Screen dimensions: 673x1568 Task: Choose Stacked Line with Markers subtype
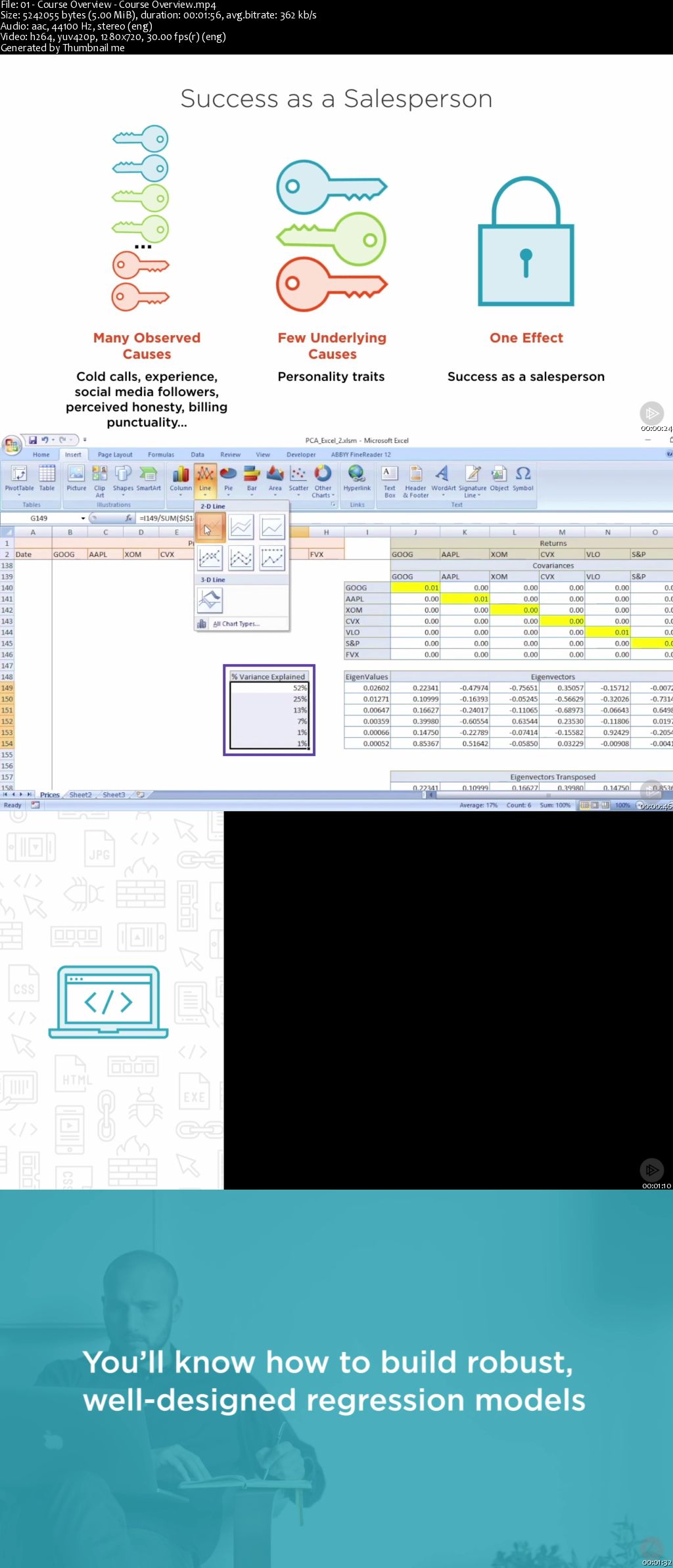click(x=241, y=558)
